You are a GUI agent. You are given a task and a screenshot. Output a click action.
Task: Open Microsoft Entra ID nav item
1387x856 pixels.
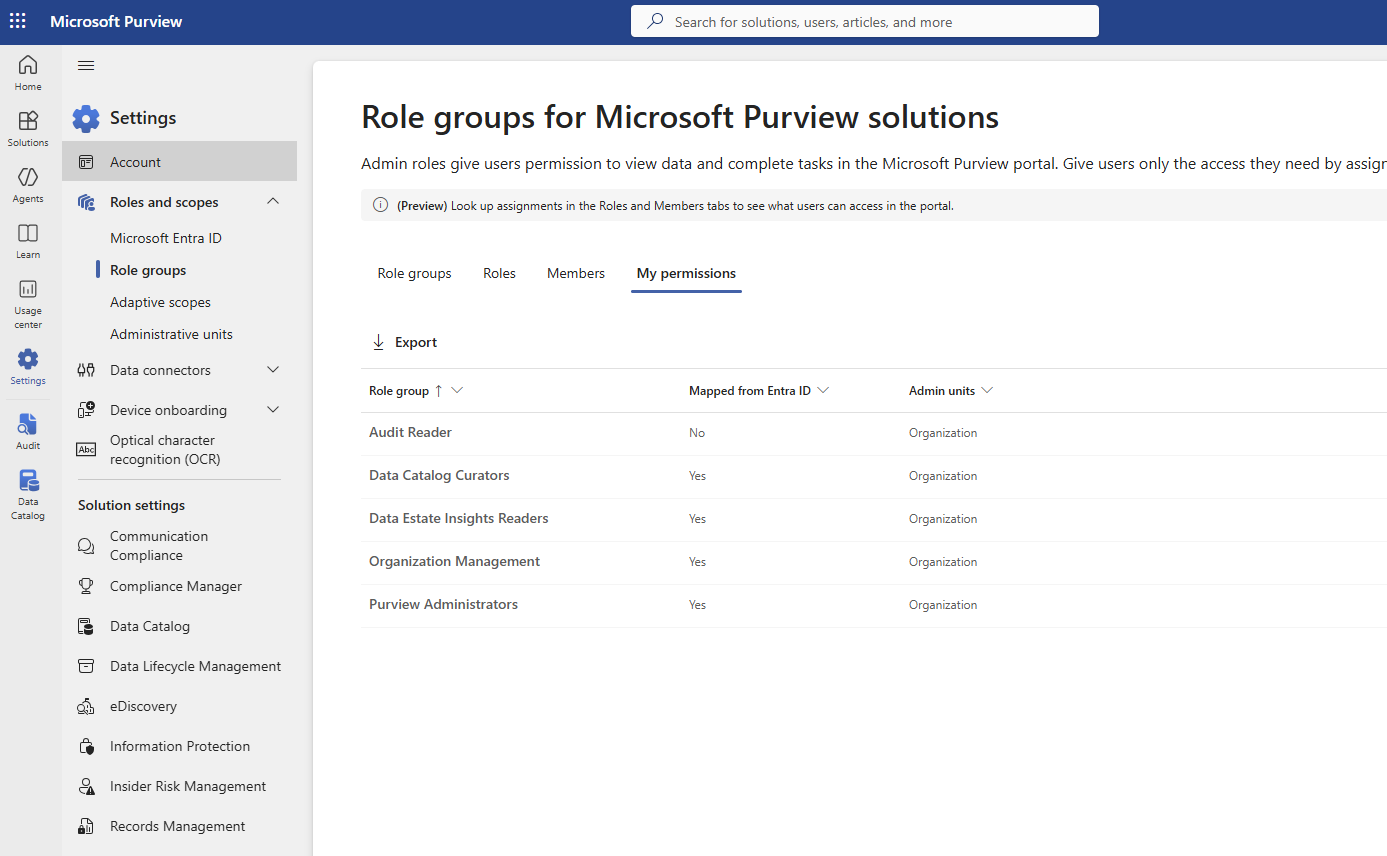pos(166,238)
